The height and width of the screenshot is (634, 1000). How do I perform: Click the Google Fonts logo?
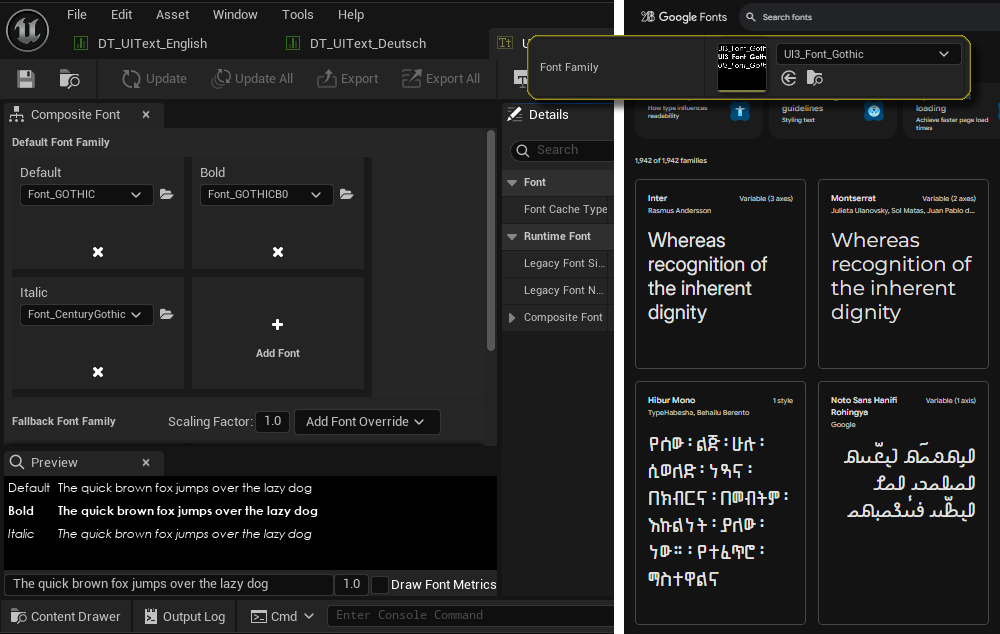pos(684,17)
